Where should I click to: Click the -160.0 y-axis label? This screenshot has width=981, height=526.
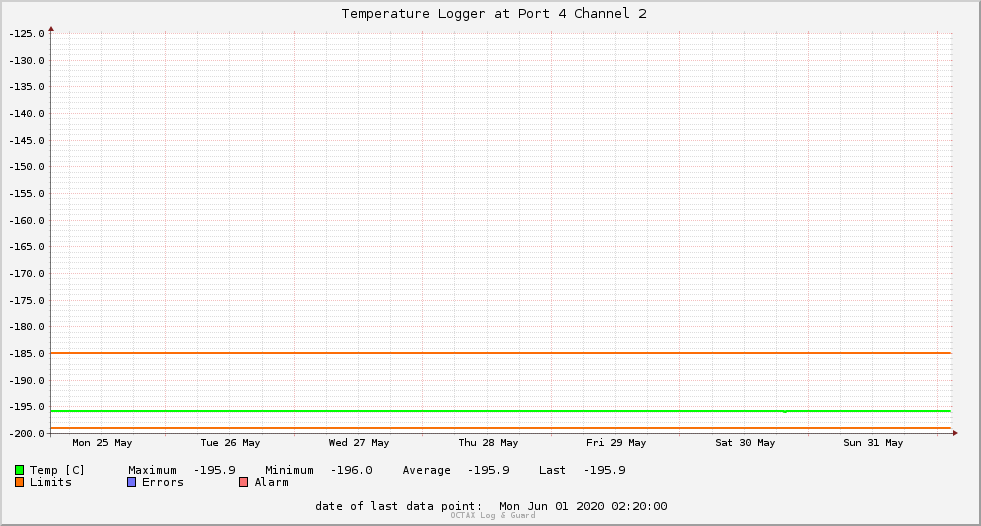27,221
